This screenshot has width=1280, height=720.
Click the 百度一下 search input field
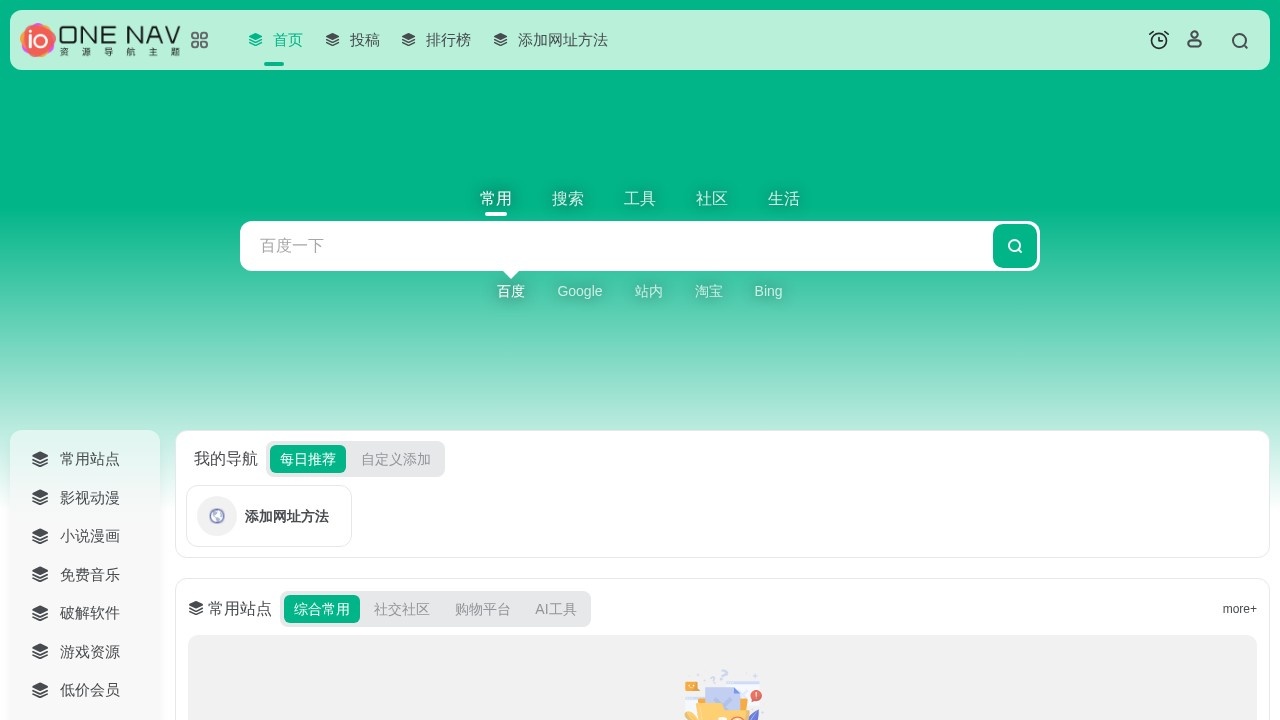pyautogui.click(x=616, y=246)
